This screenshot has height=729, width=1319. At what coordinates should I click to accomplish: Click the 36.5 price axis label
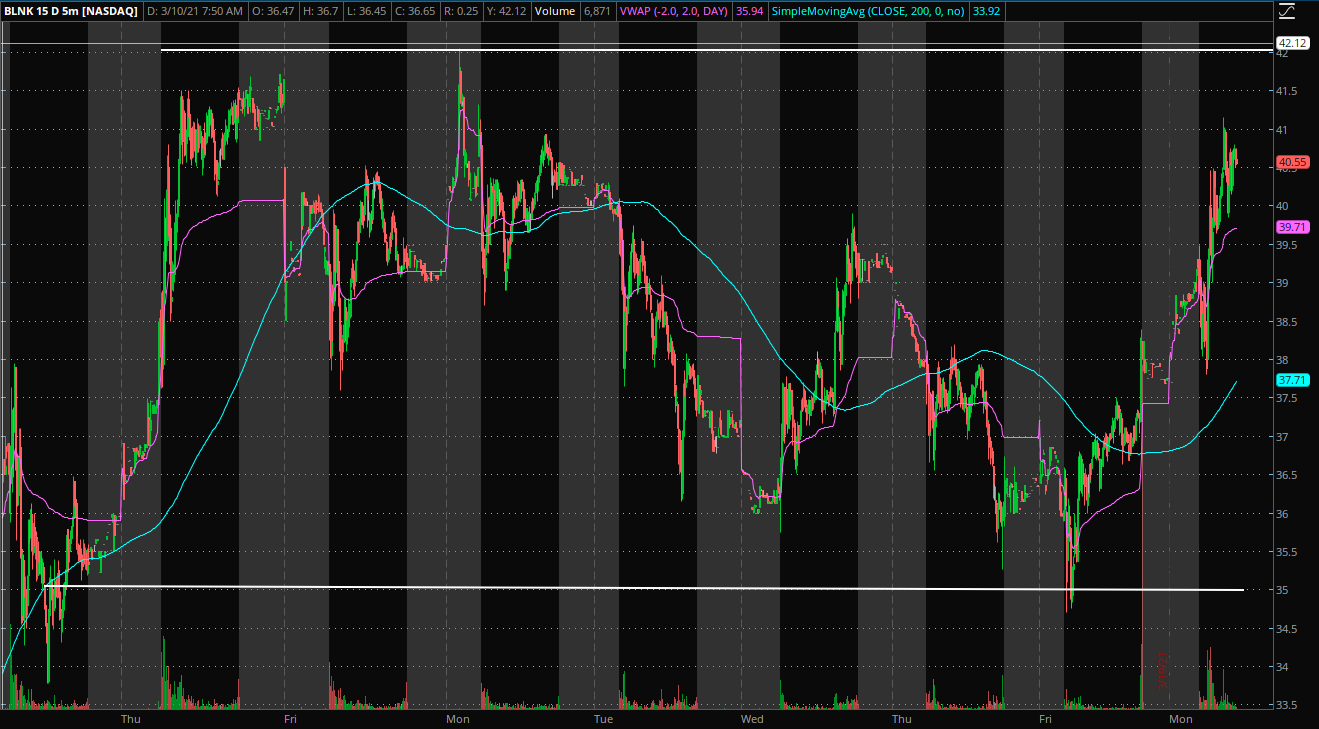(1287, 475)
